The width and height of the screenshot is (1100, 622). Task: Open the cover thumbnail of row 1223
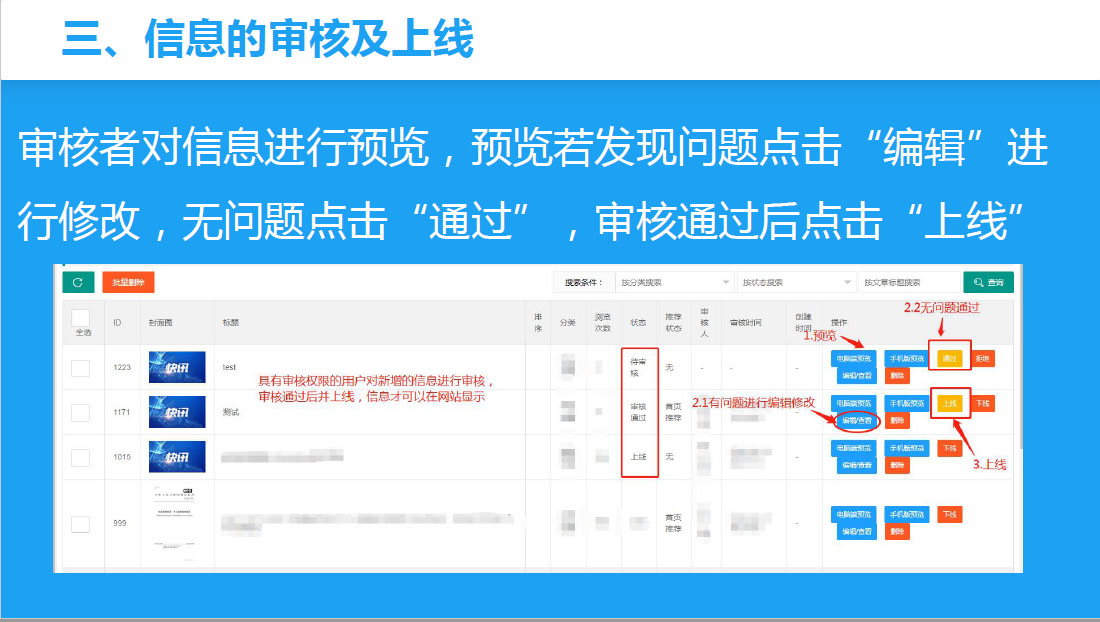tap(177, 367)
